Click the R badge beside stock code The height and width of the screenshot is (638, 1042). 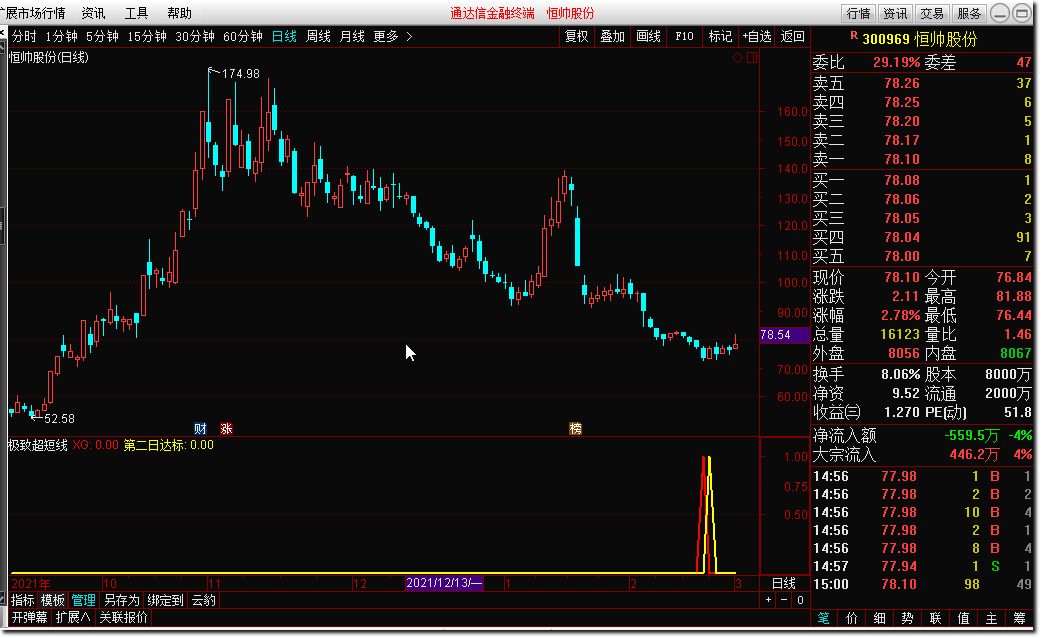[x=854, y=36]
